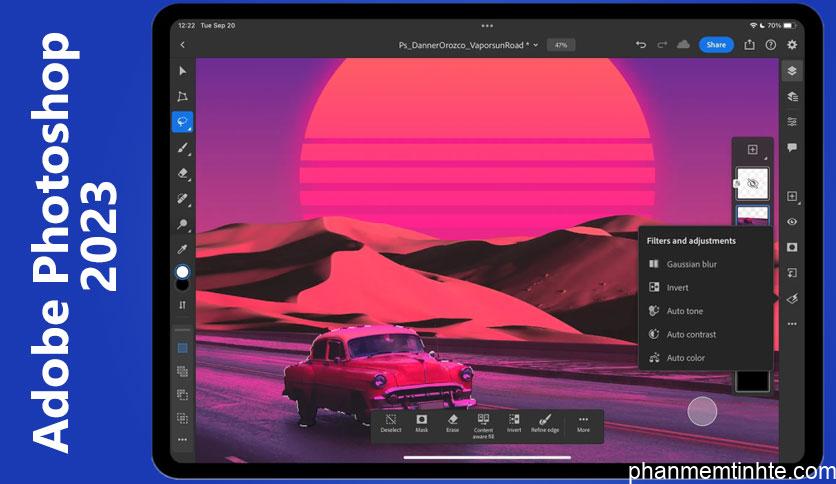This screenshot has height=484, width=836.
Task: Open the 47% zoom level box
Action: coord(561,45)
